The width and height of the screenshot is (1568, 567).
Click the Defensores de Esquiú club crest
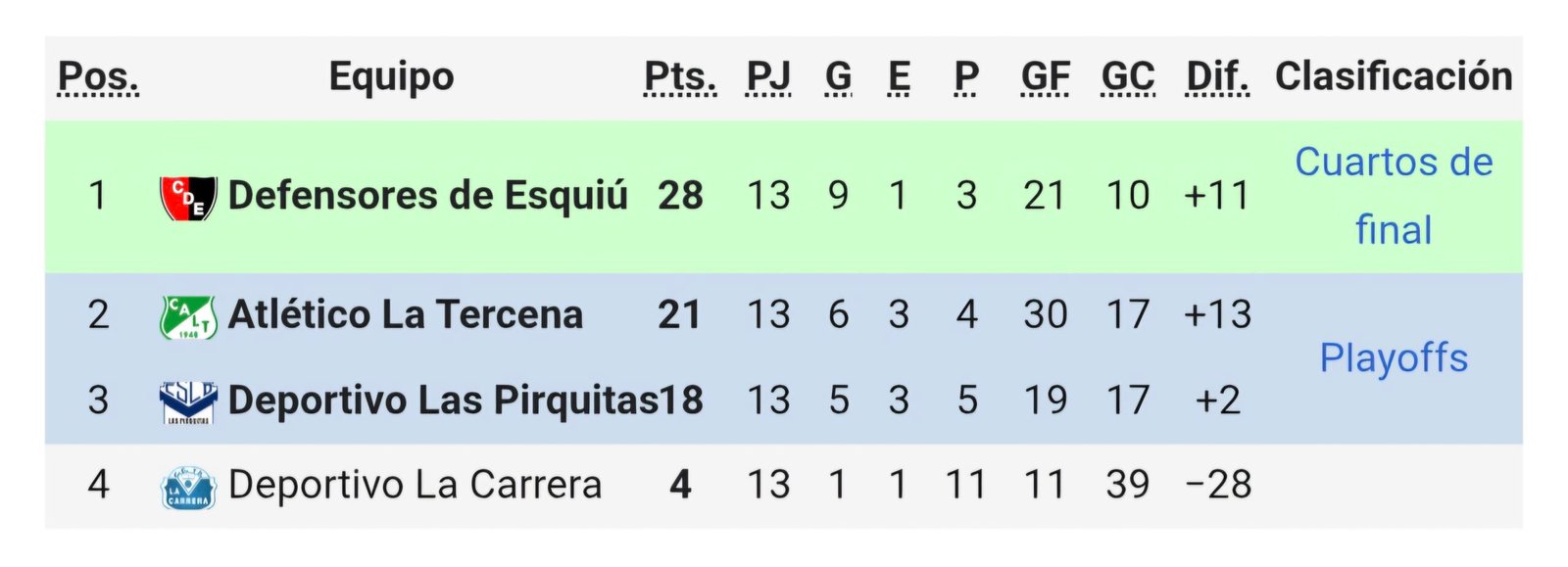pos(187,197)
